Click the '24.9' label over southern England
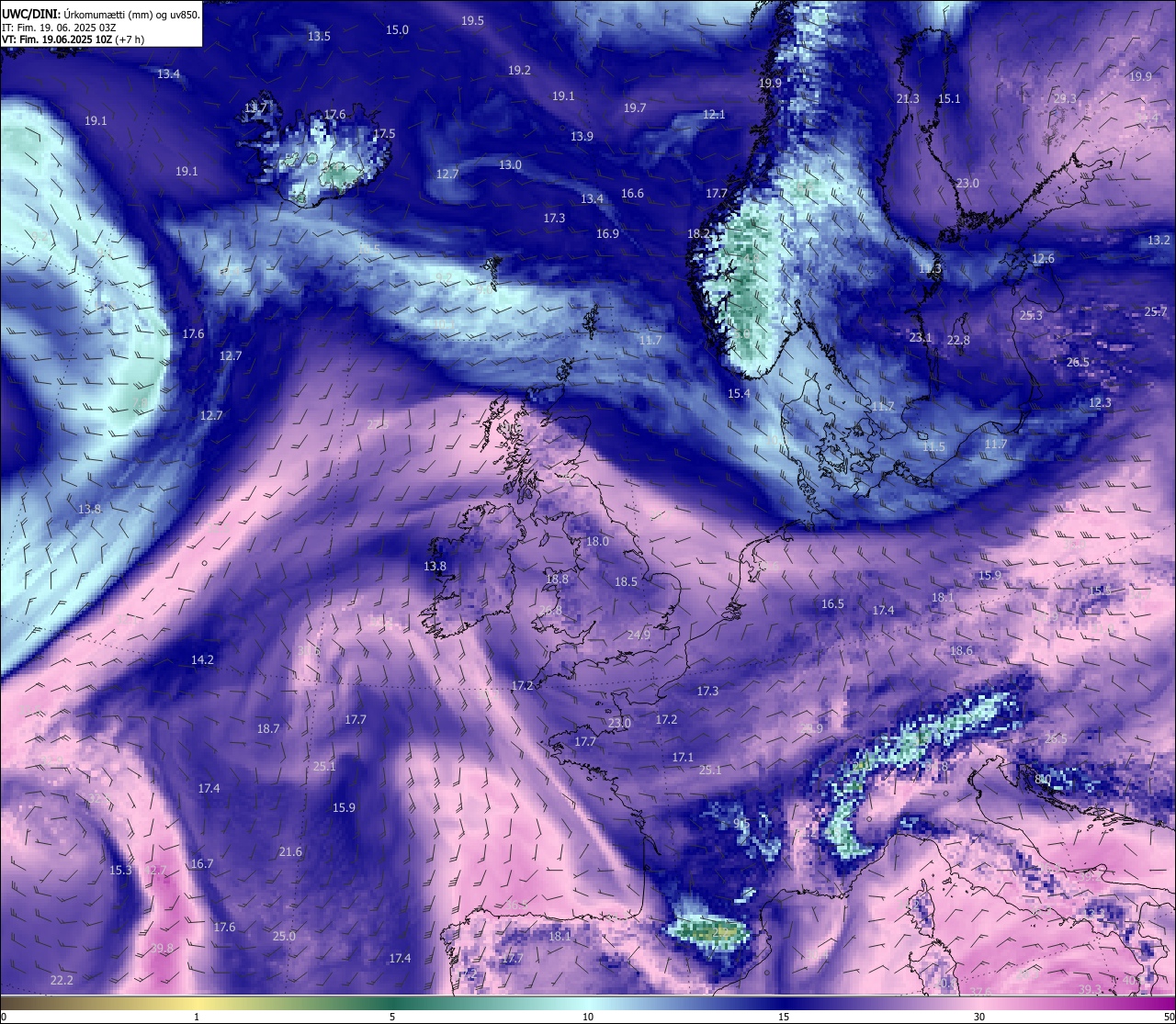This screenshot has height=1024, width=1176. click(639, 636)
